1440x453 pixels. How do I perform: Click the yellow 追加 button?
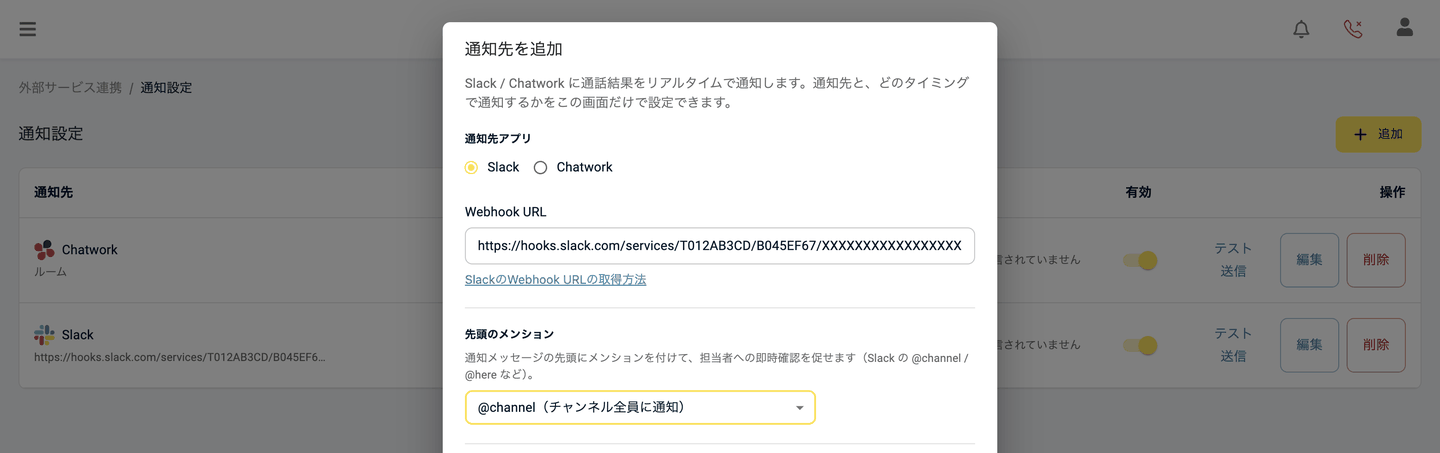1378,134
